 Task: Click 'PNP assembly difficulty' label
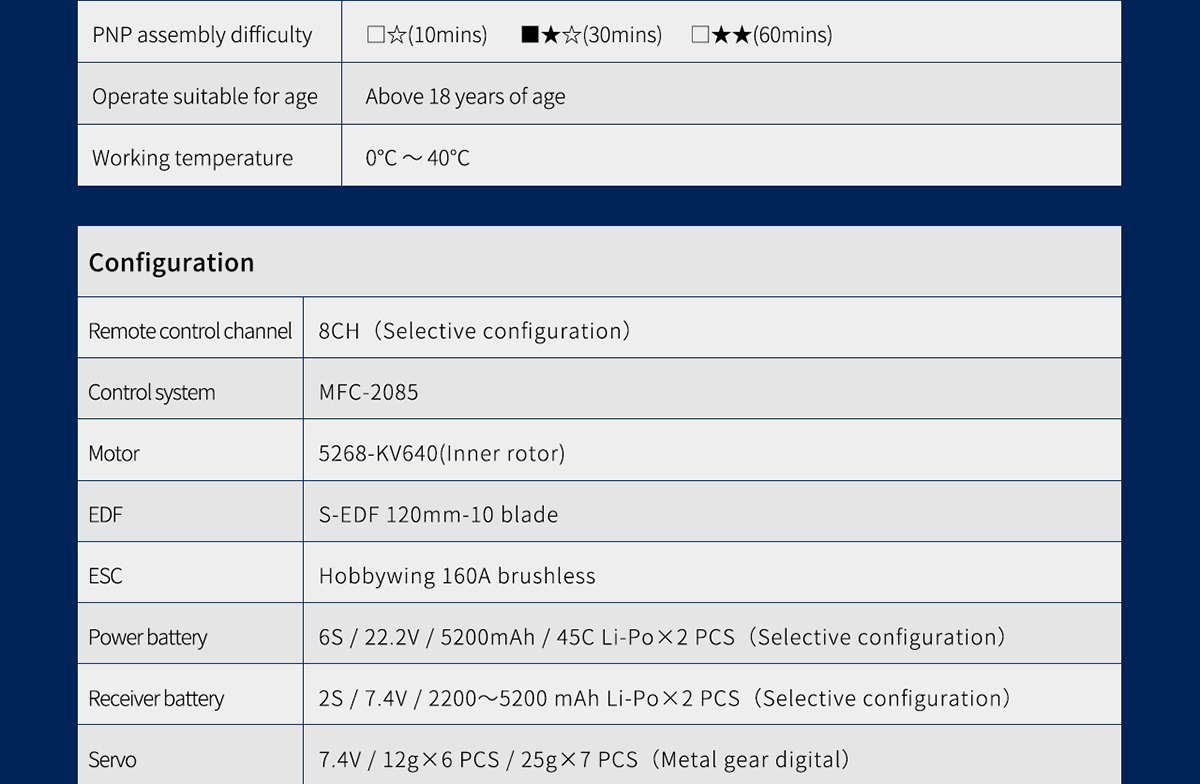pos(202,35)
